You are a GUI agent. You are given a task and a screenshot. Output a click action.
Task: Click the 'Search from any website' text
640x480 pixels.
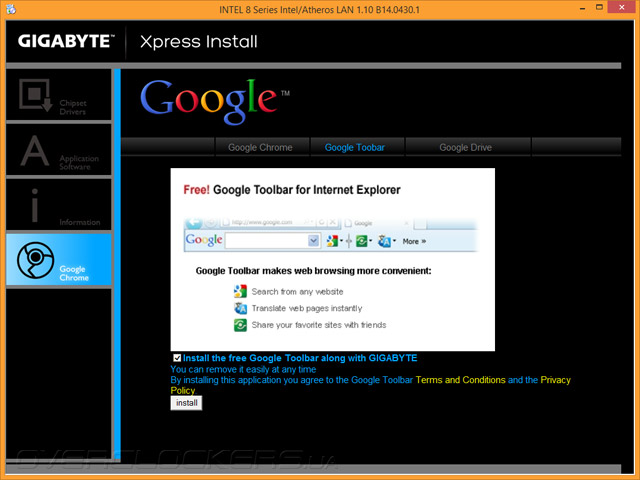point(298,292)
